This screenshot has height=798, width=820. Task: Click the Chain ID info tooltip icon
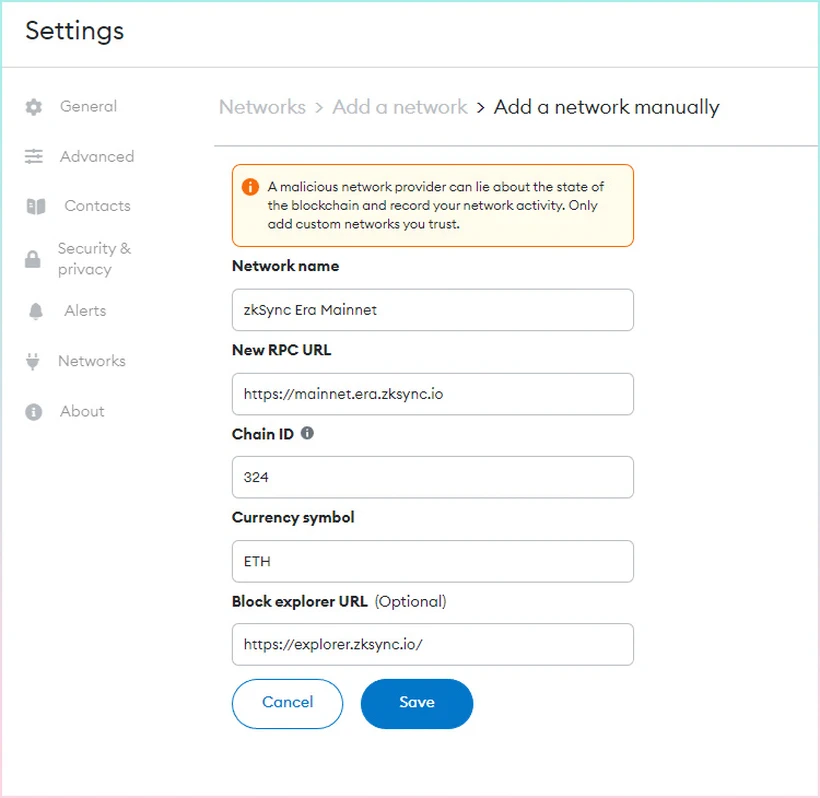pos(307,434)
